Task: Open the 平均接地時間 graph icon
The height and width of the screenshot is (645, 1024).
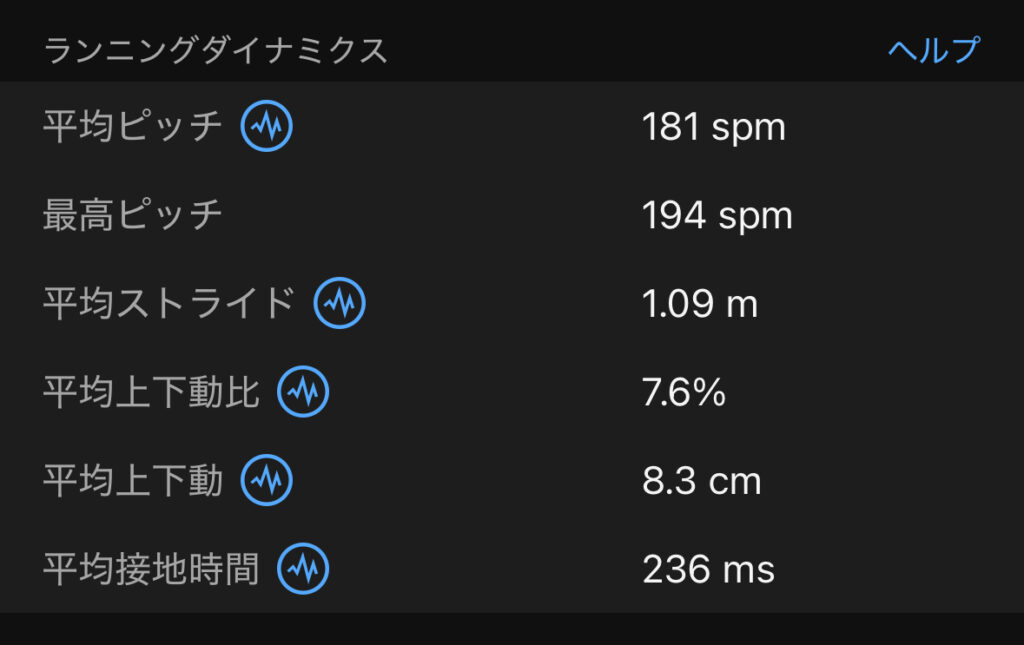Action: point(303,569)
